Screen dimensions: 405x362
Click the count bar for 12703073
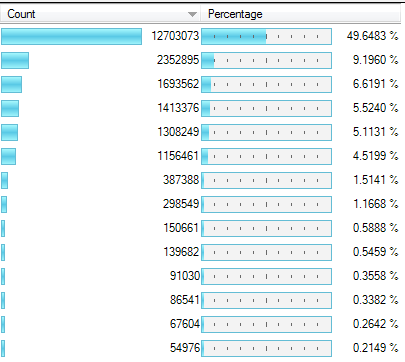click(x=71, y=36)
